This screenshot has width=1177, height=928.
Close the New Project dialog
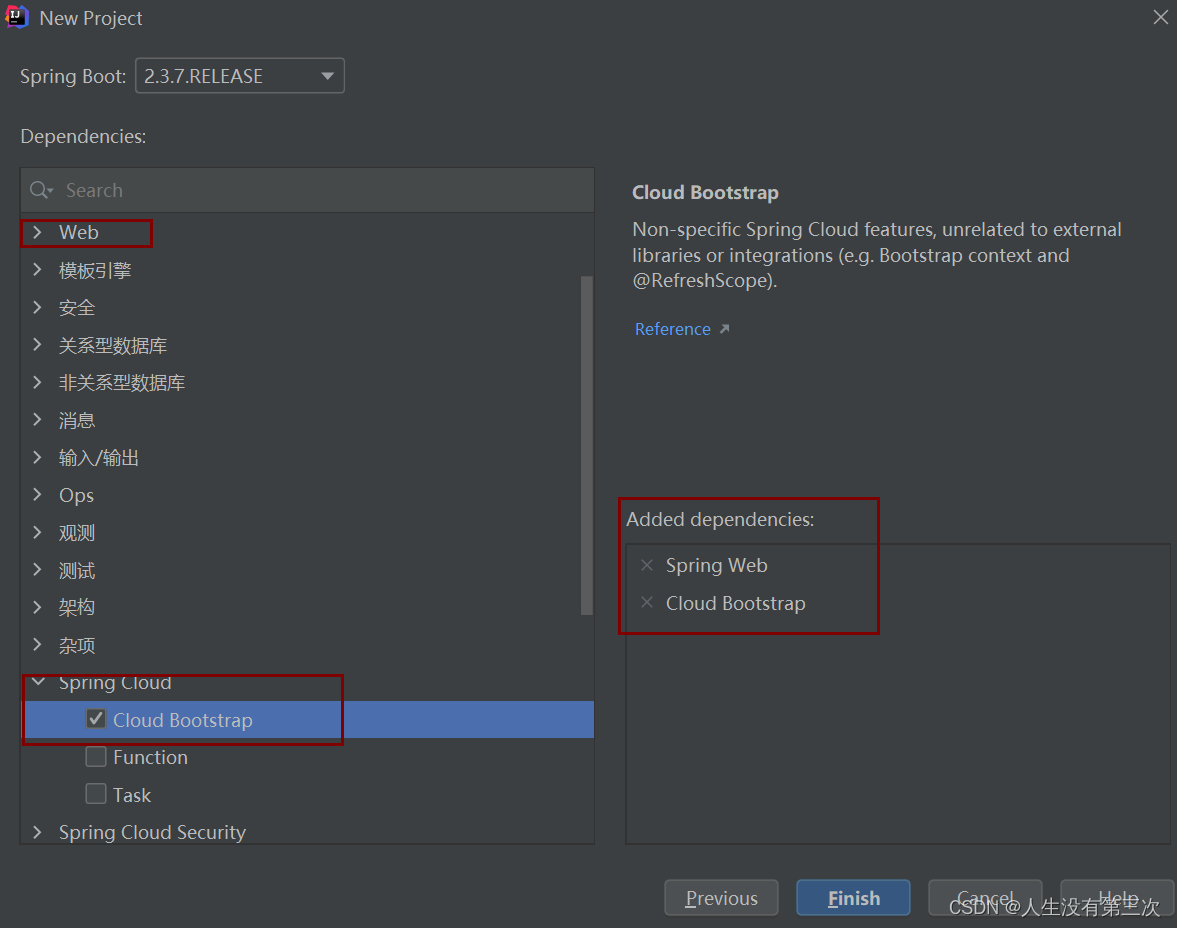pos(1160,17)
